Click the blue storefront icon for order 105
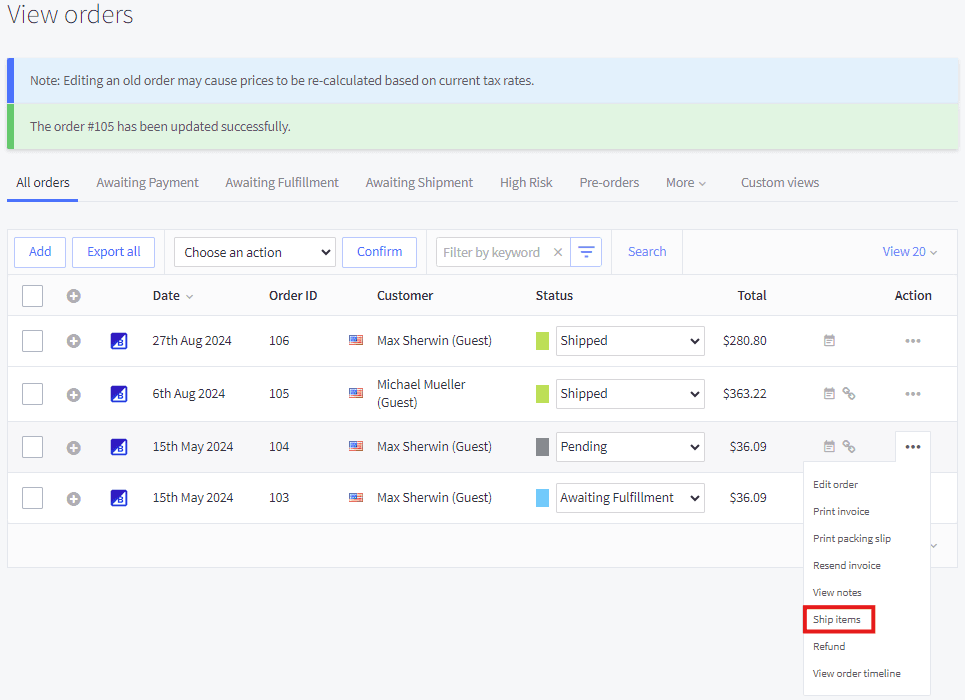Screen dimensions: 965x700 (x=119, y=393)
